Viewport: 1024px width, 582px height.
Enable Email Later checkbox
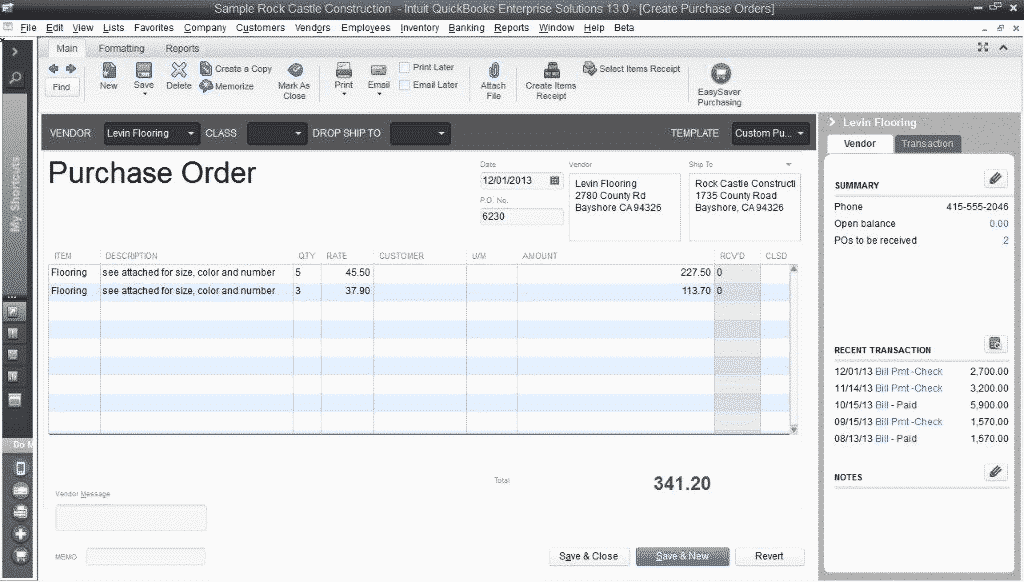coord(405,85)
